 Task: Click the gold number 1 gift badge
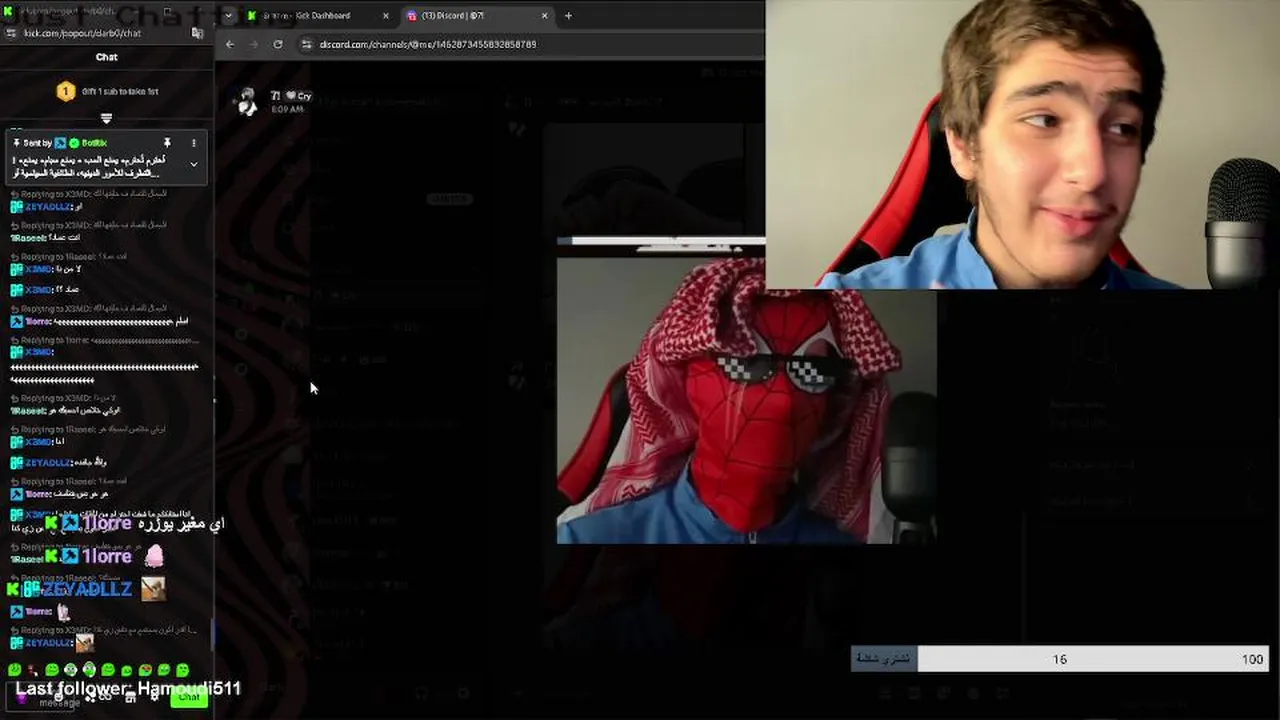pyautogui.click(x=65, y=91)
